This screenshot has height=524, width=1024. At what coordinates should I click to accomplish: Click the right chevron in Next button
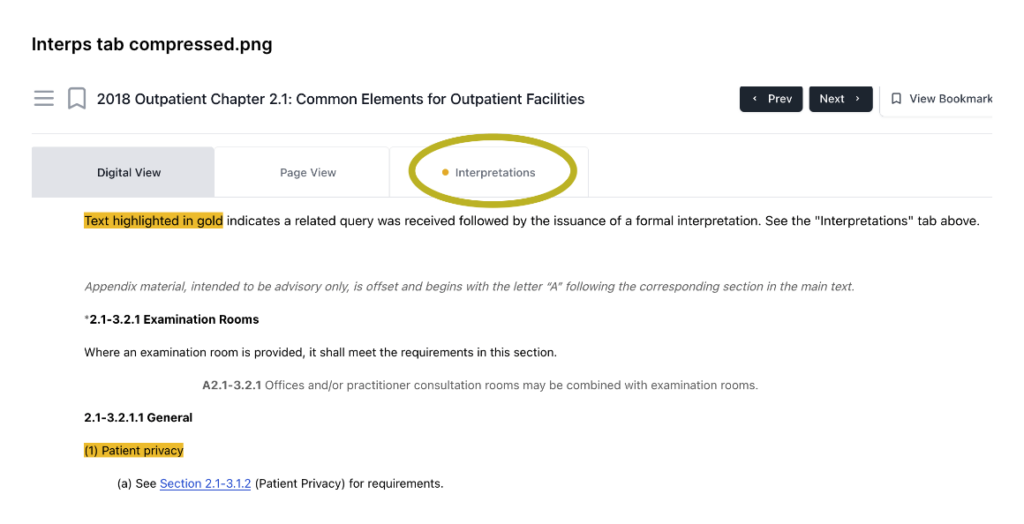(x=857, y=99)
